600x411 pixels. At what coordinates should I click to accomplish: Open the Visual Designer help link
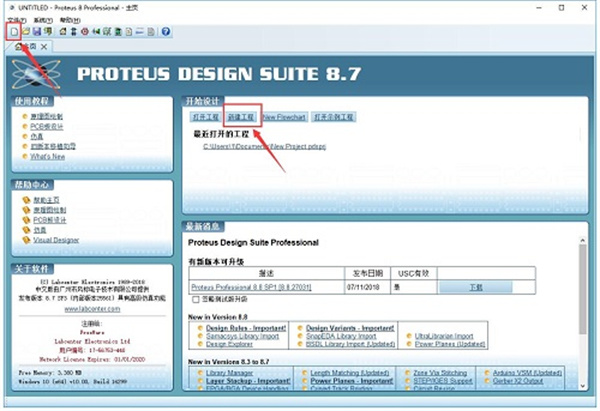[x=54, y=240]
